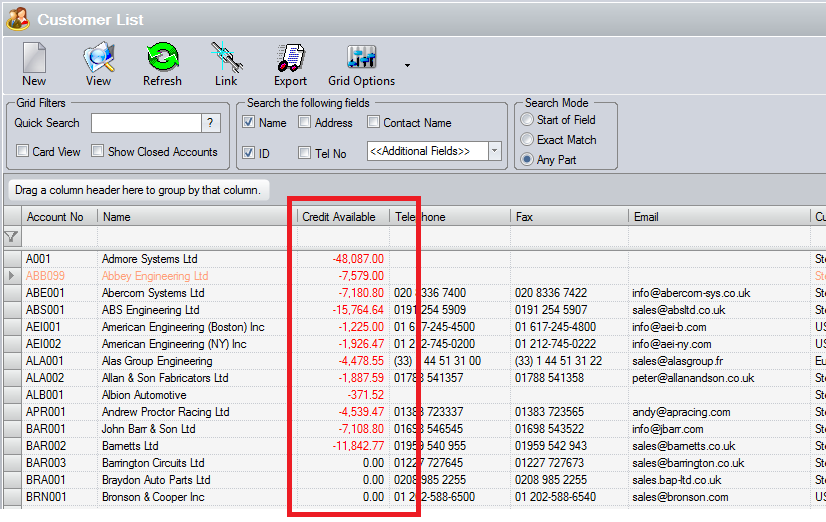Tick Show Closed Accounts
This screenshot has height=522, width=826.
click(98, 152)
